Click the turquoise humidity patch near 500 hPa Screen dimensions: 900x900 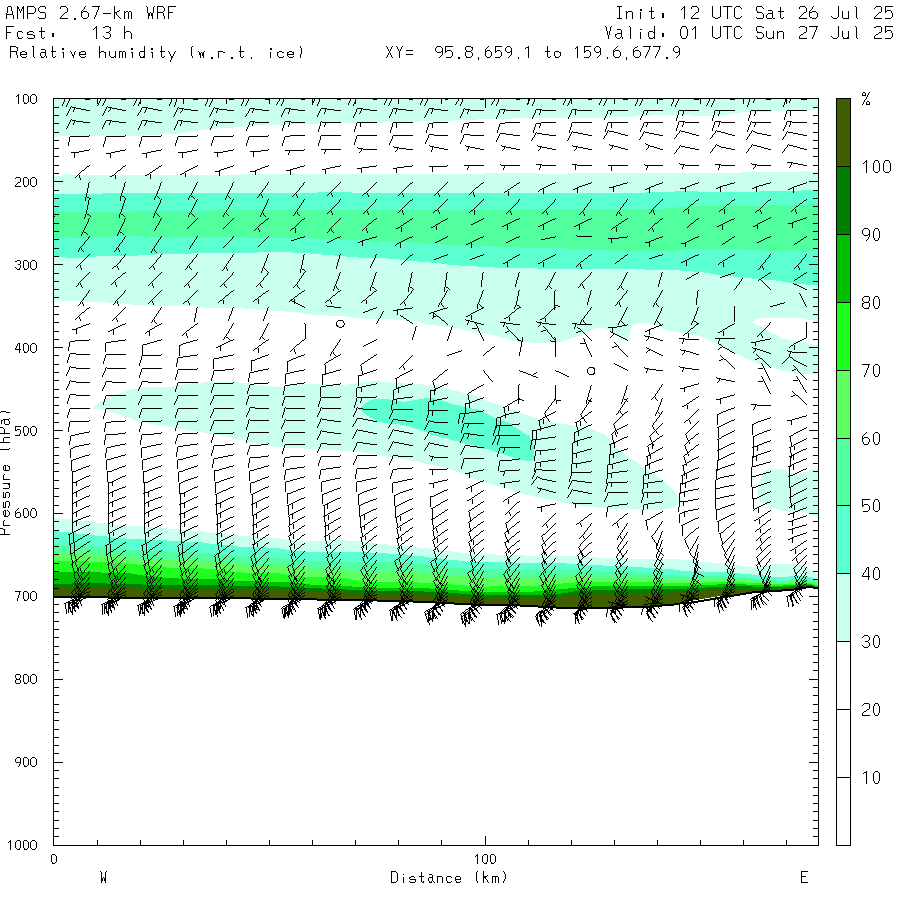pos(448,425)
